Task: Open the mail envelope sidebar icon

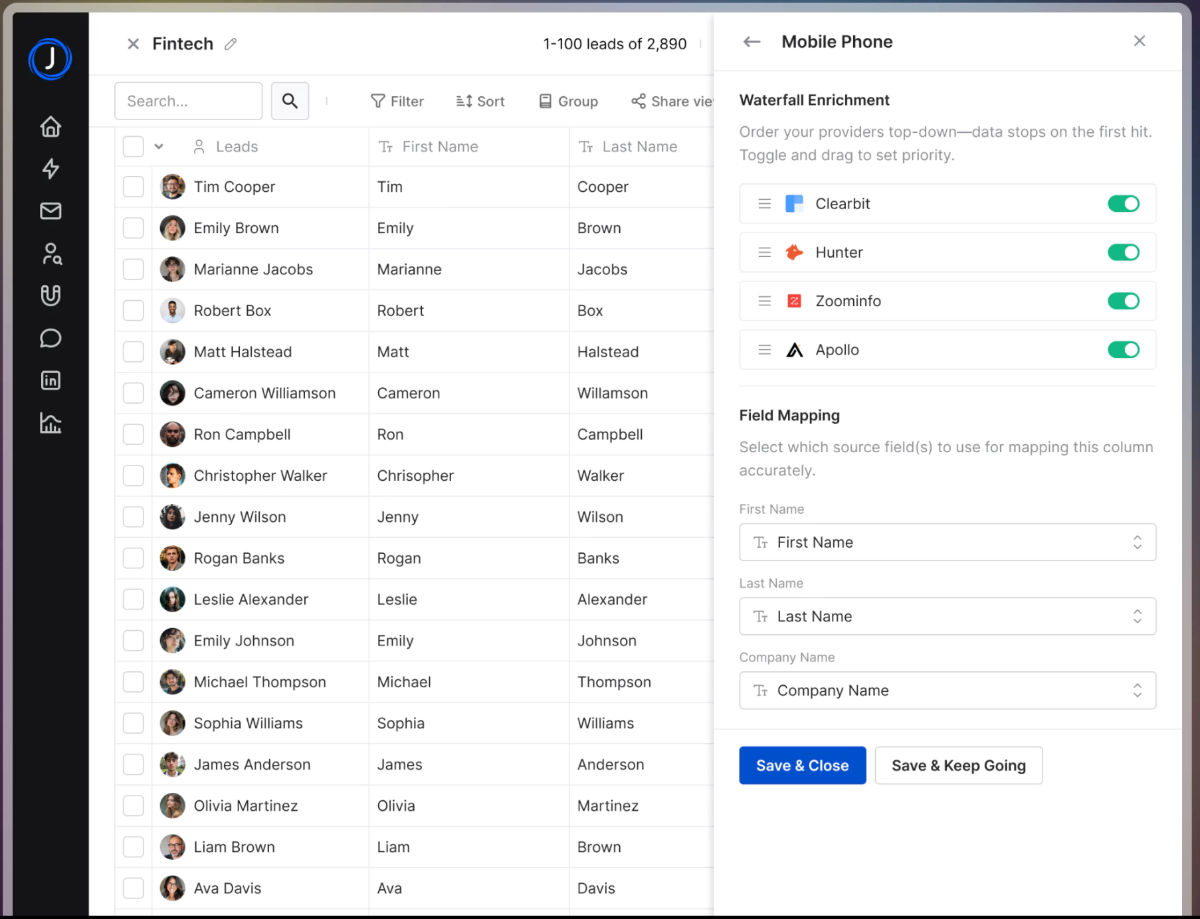Action: 51,211
